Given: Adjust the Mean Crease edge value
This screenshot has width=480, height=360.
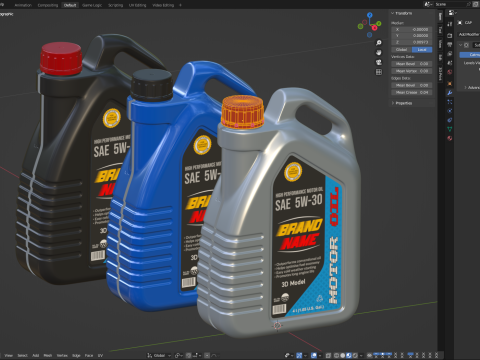Looking at the screenshot, I should click(x=412, y=92).
